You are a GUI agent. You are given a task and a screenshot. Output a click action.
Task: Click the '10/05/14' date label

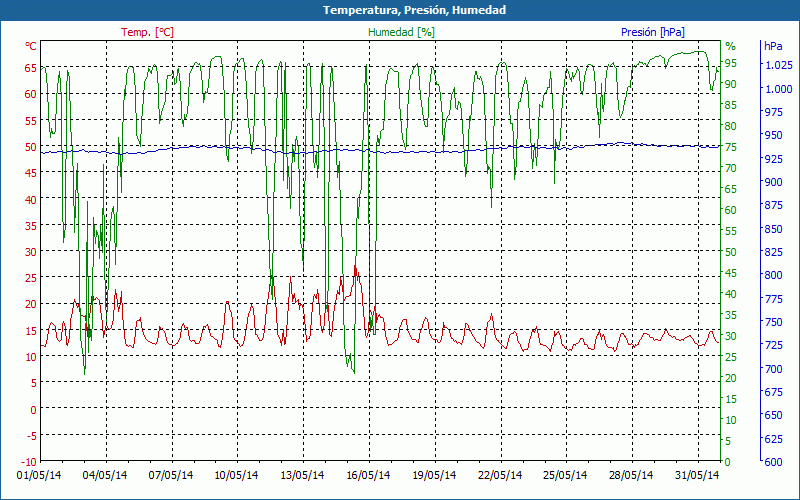(x=236, y=475)
